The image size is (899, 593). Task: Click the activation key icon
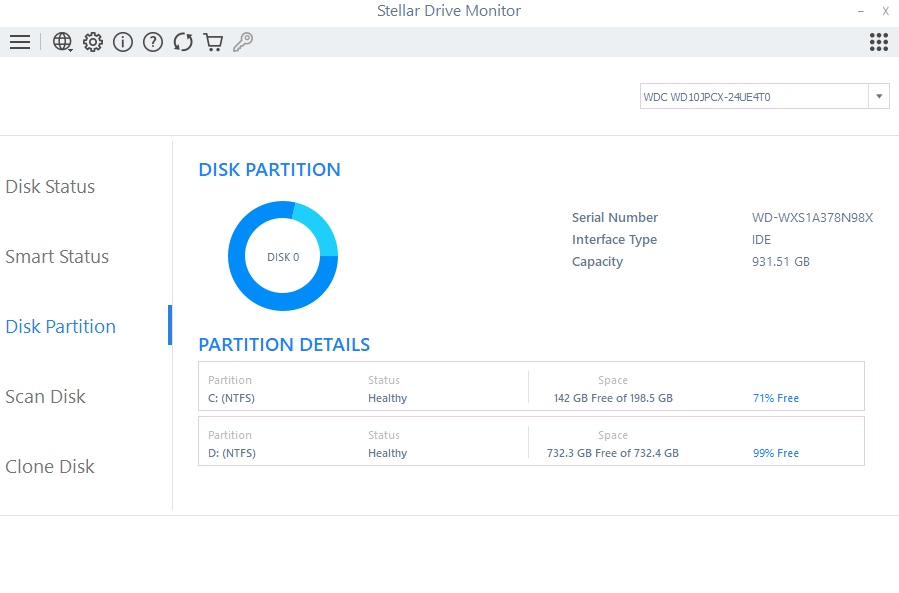(243, 42)
